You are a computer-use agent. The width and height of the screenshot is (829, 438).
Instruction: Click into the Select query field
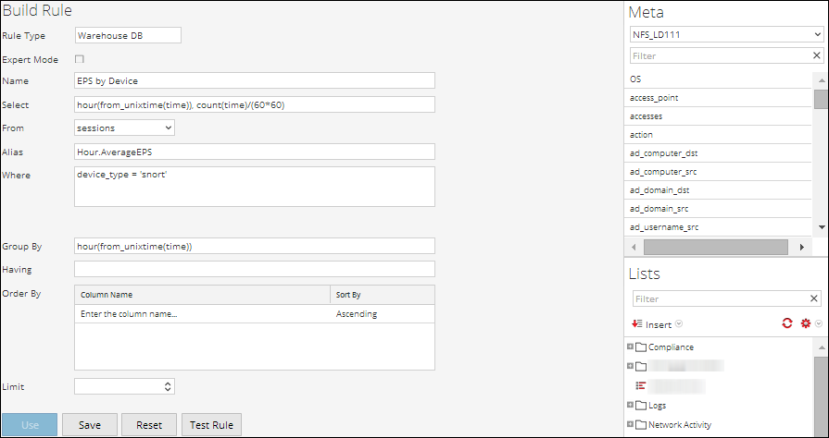(x=254, y=104)
